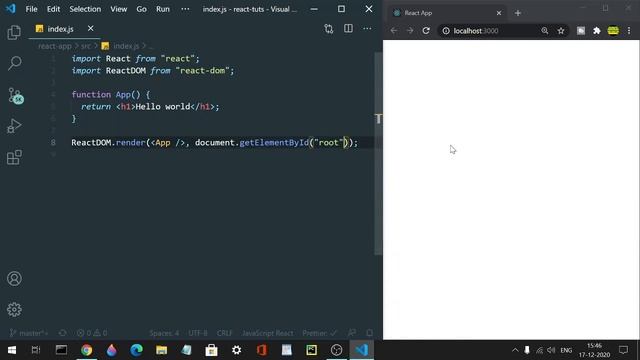Bookmark this page with the star icon
This screenshot has height=360, width=640.
[x=561, y=31]
